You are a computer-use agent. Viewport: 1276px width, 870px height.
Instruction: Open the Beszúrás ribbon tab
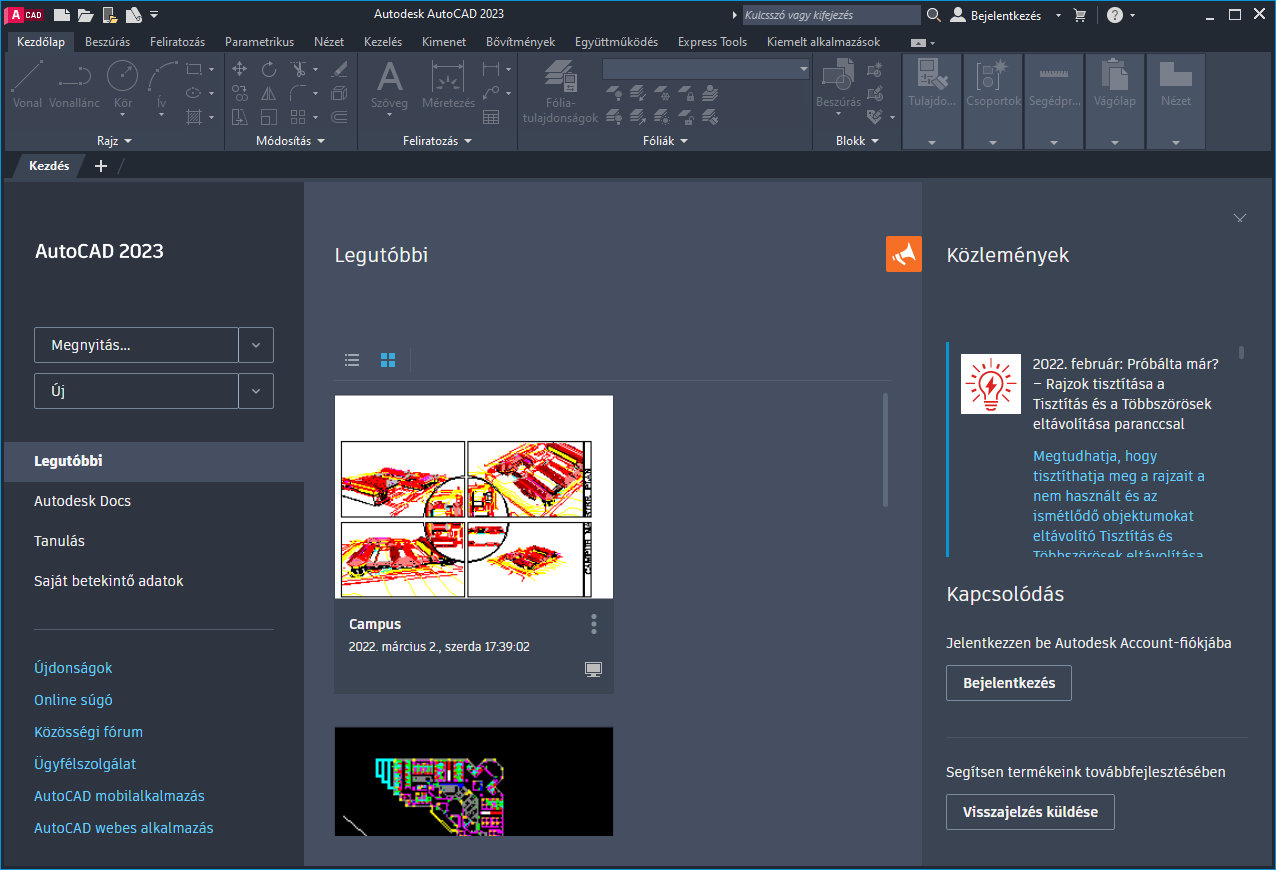[x=107, y=42]
